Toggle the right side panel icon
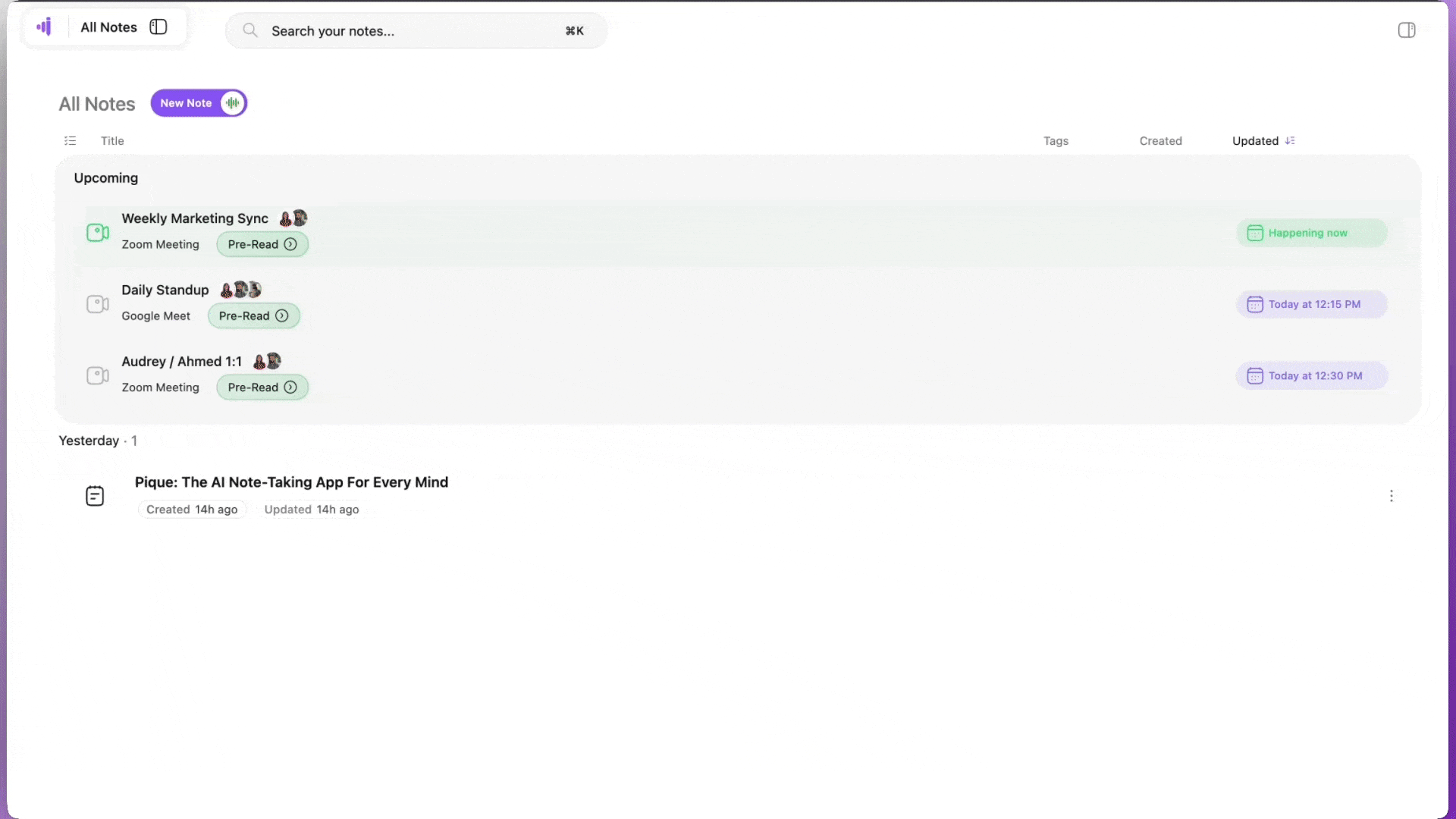Screen dimensions: 1456x819 (x=1406, y=30)
